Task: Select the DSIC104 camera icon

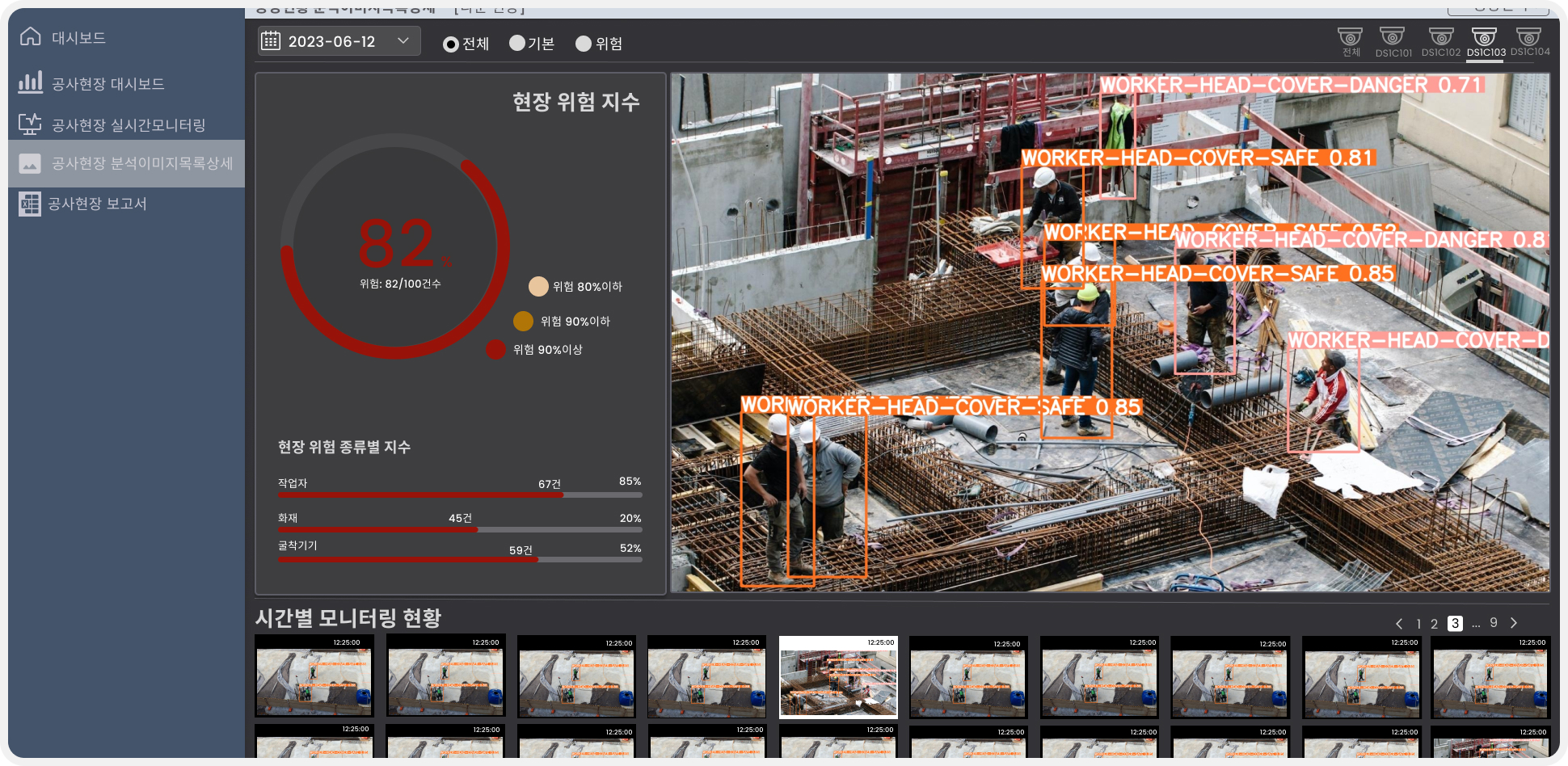Action: (1528, 37)
